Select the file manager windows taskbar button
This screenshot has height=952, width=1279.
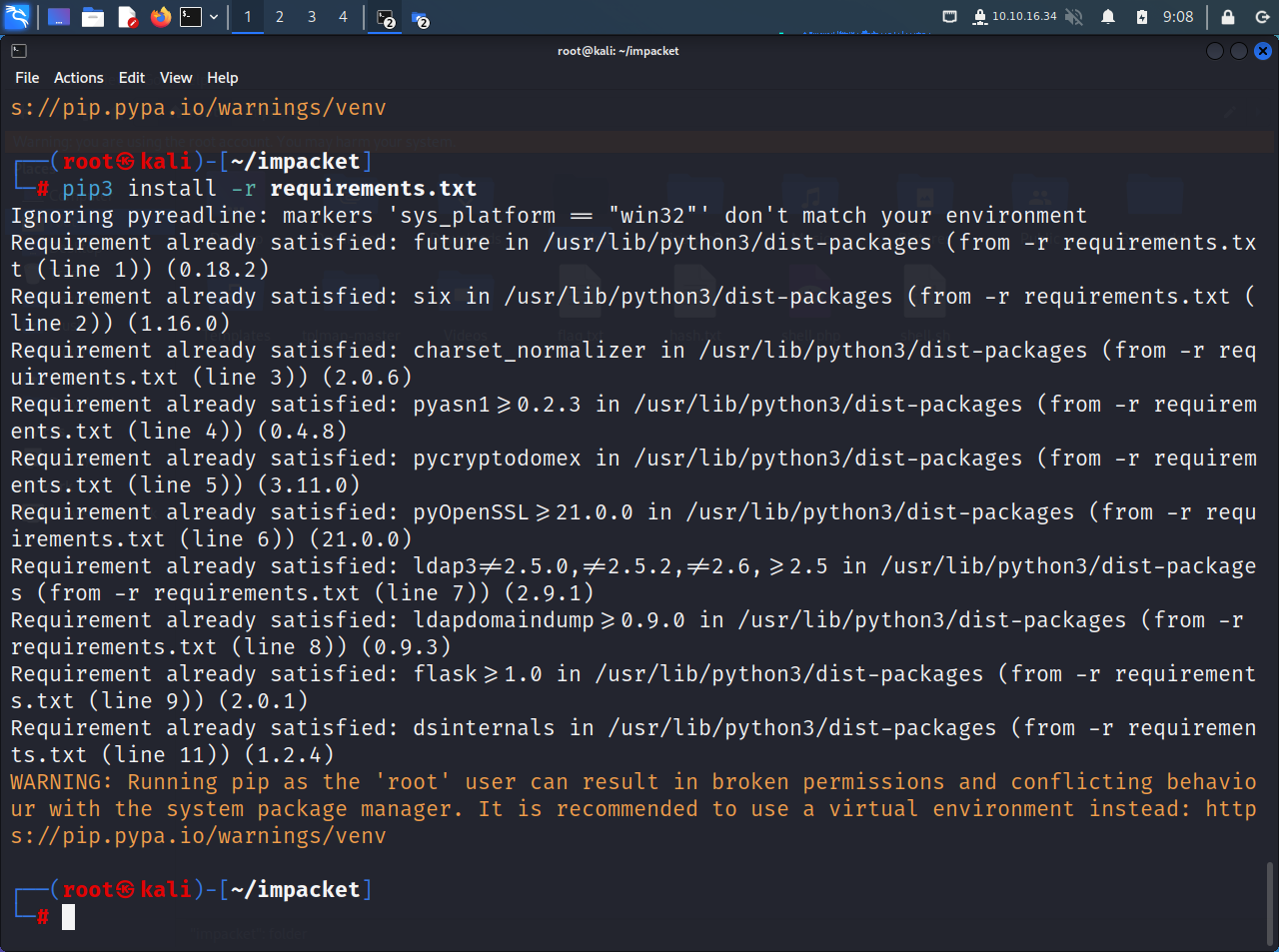tap(420, 18)
